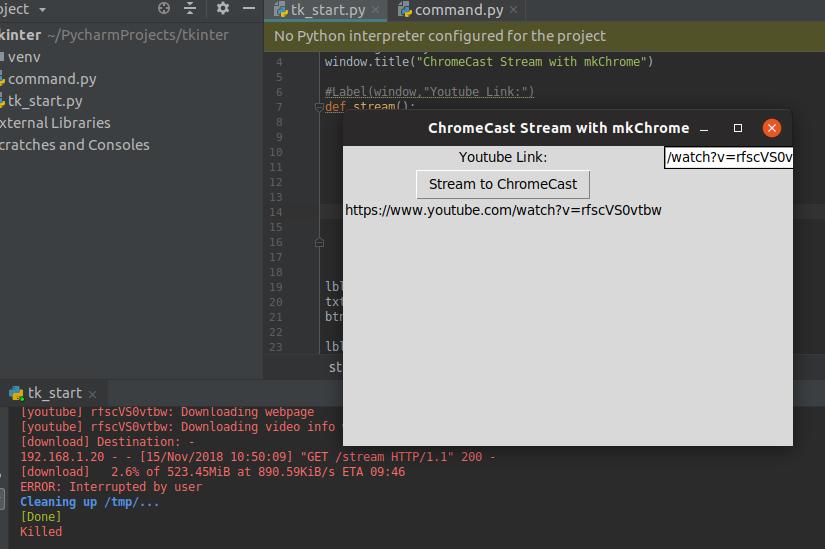The width and height of the screenshot is (825, 549).
Task: Close the ChromeCast Stream window
Action: 771,128
